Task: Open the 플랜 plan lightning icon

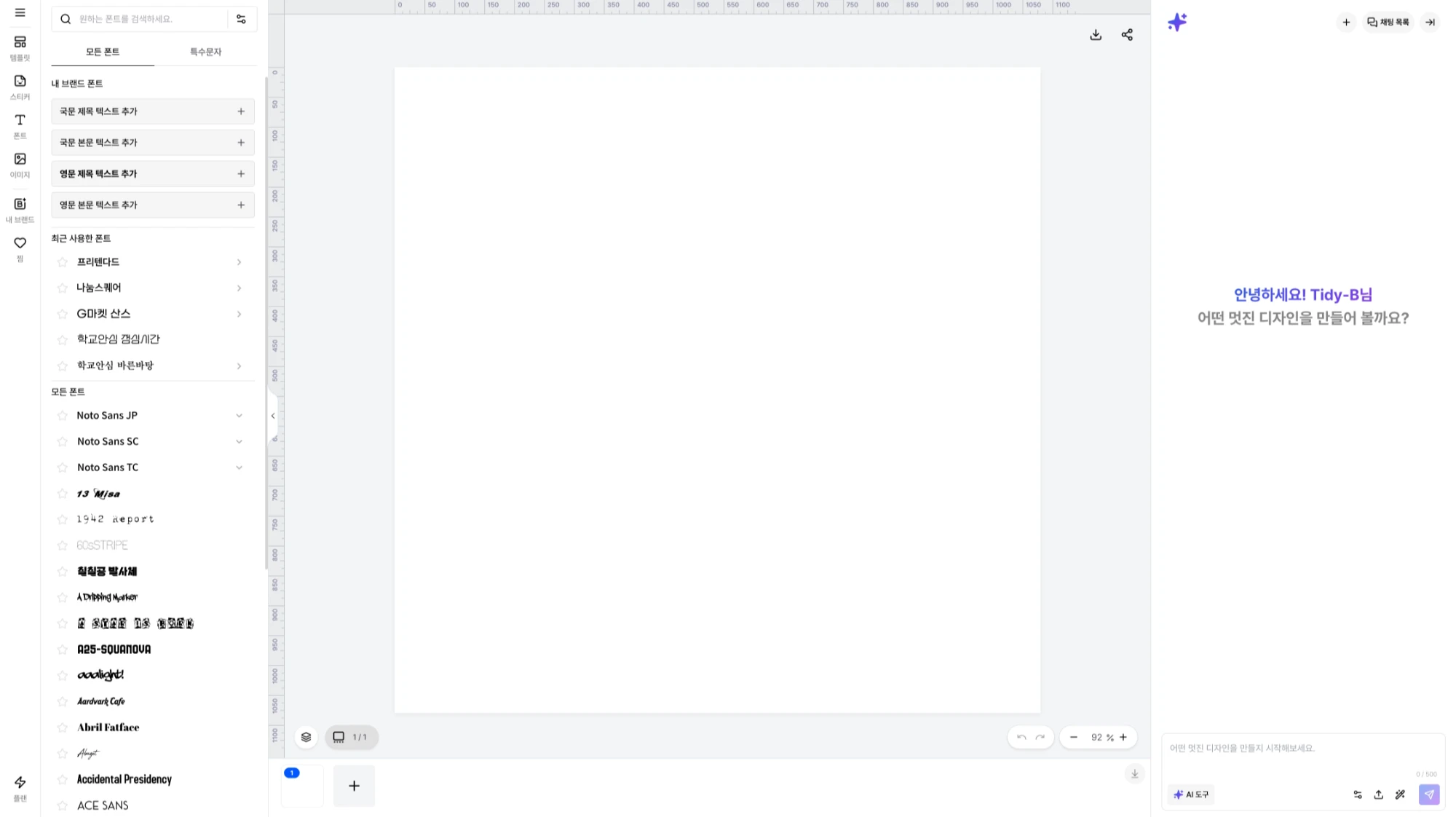Action: (20, 788)
